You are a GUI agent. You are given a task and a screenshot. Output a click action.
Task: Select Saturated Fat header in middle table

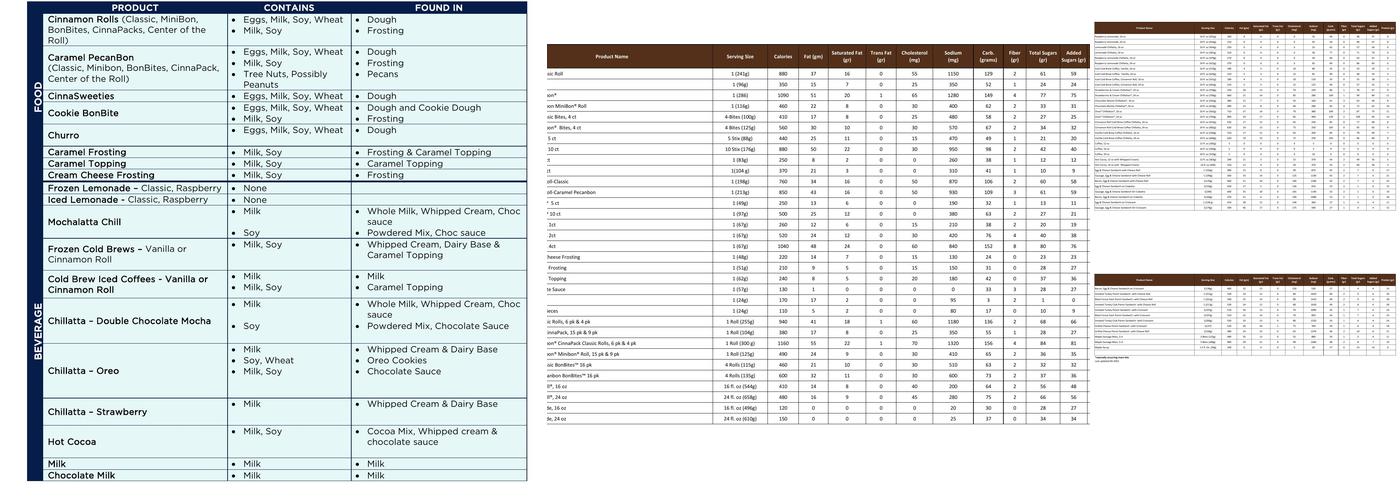click(x=848, y=57)
